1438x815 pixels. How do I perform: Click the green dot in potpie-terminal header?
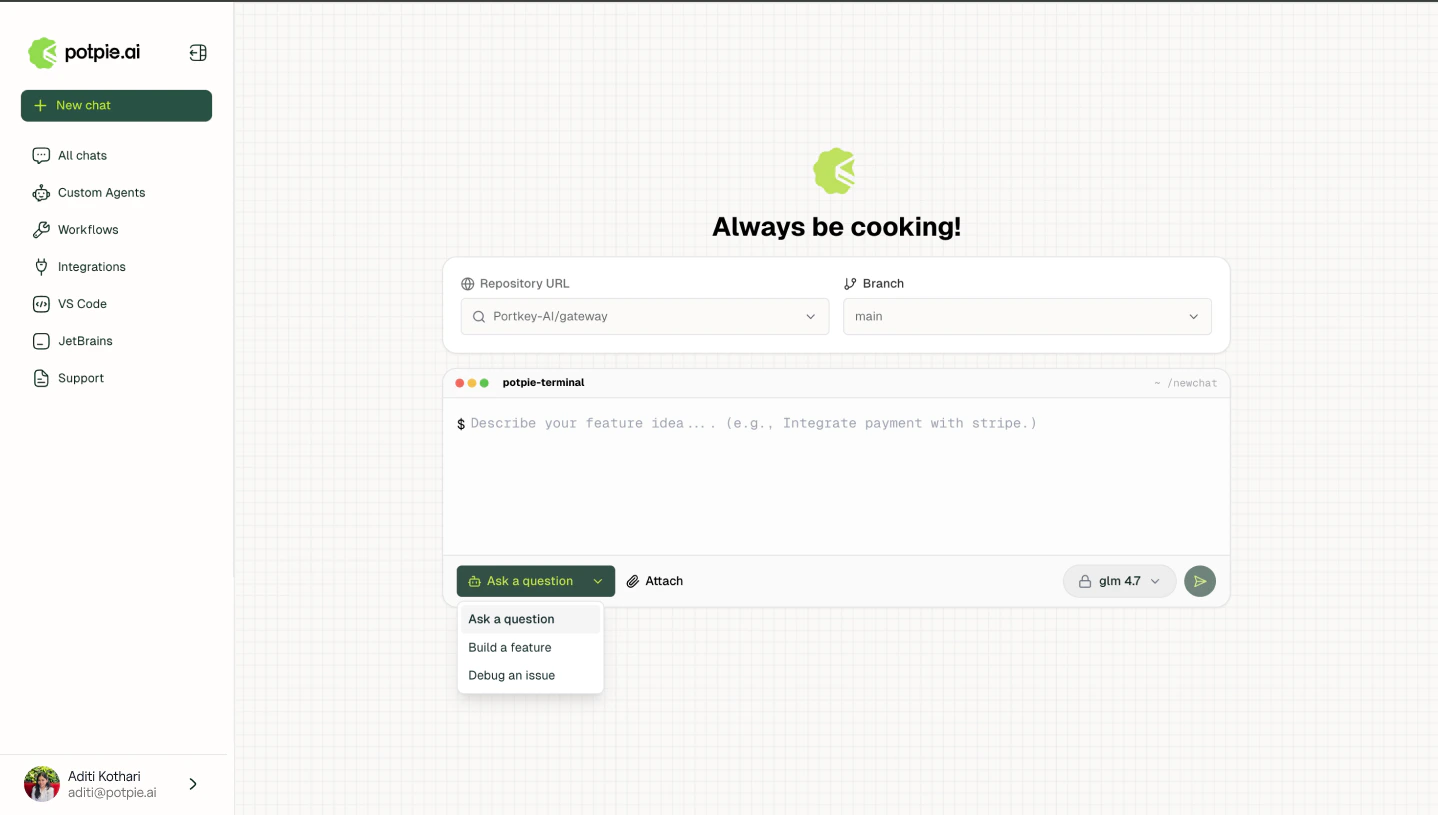point(484,383)
